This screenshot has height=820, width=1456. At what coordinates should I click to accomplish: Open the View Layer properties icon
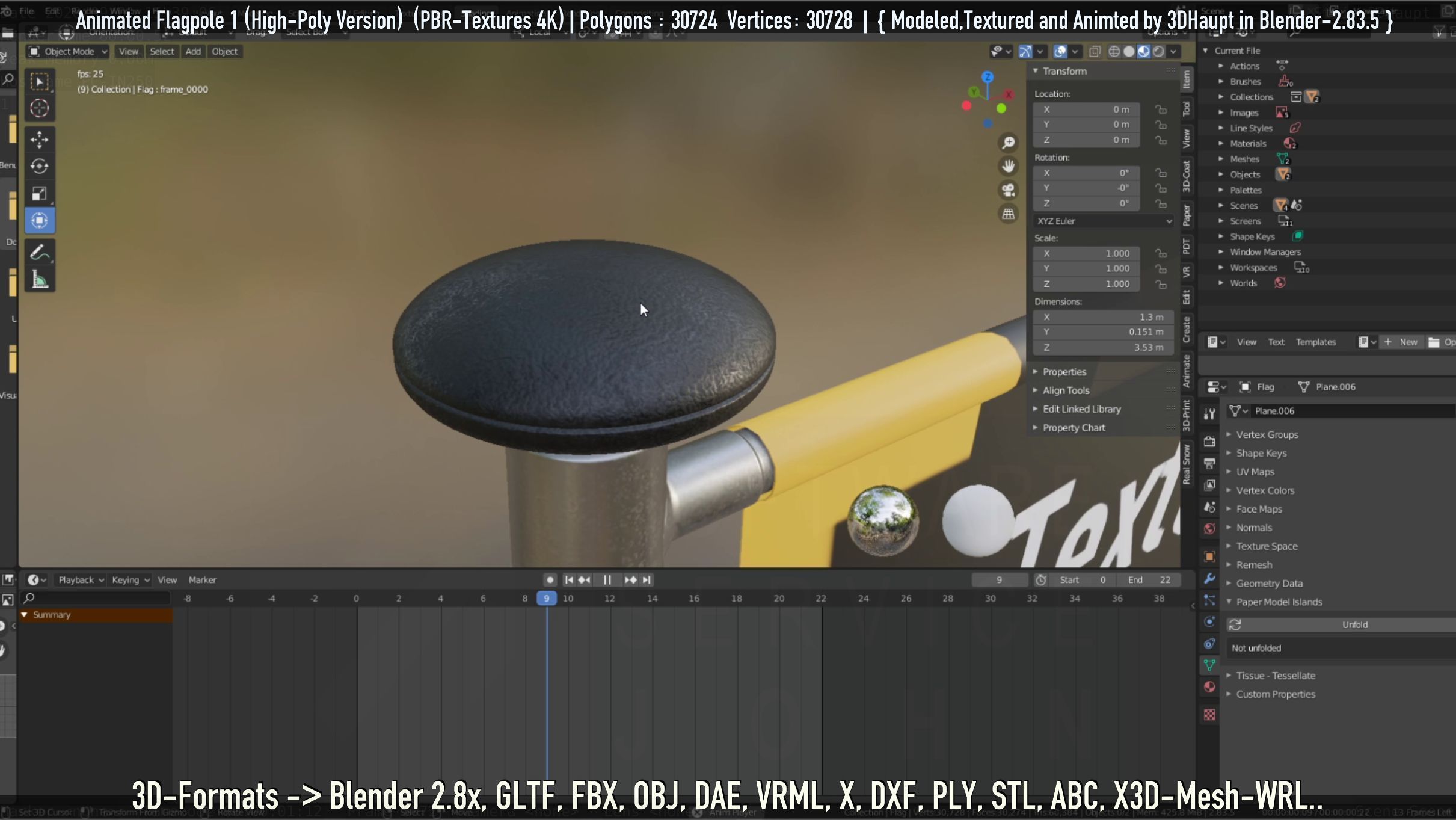[1209, 485]
